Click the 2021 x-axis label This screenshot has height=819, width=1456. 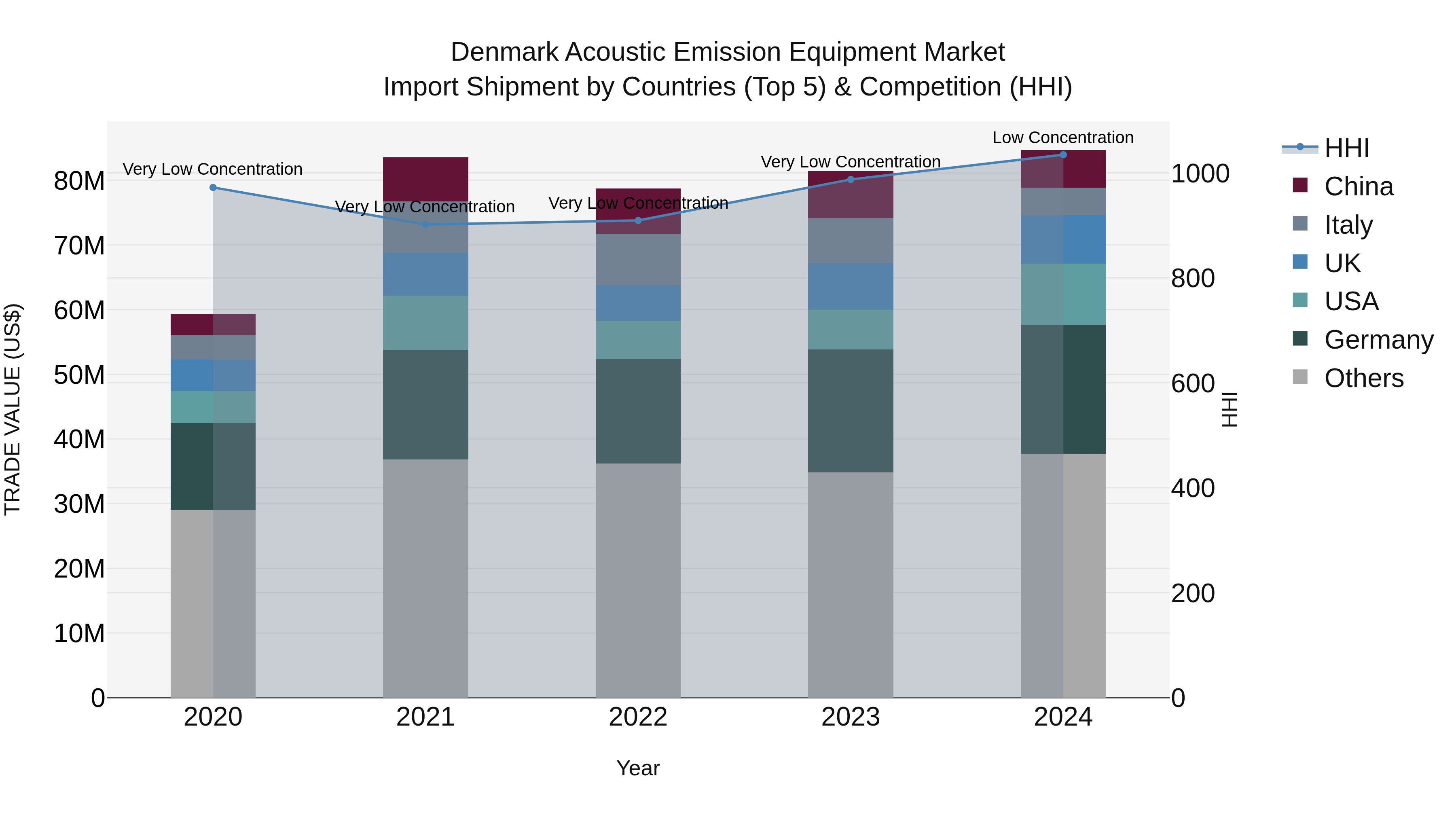pyautogui.click(x=425, y=717)
